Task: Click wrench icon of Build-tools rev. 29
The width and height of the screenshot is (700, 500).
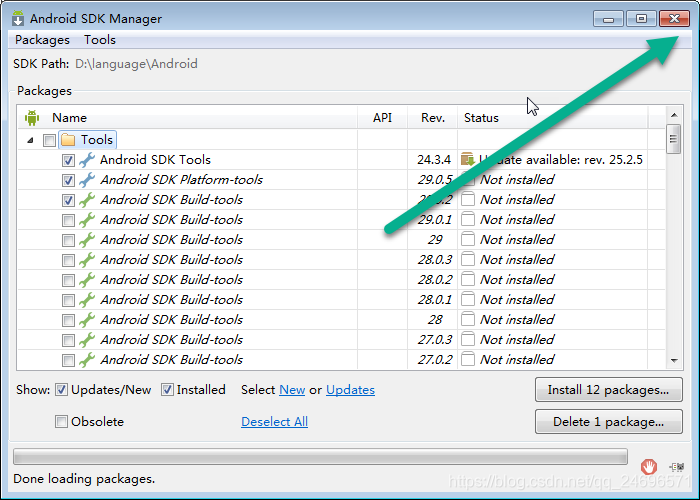Action: point(87,240)
